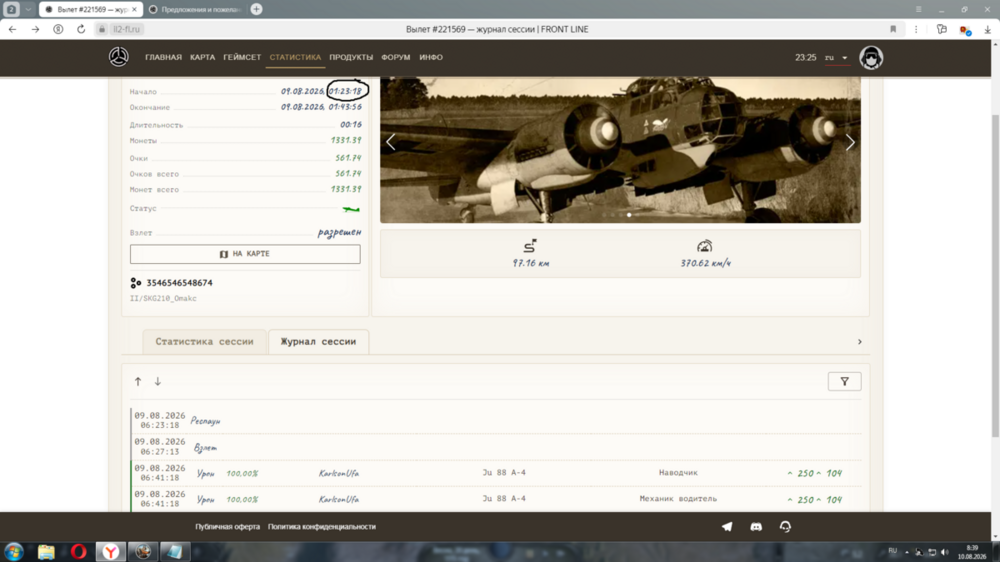
Task: Click the photo carousel dot indicator
Action: [x=629, y=215]
